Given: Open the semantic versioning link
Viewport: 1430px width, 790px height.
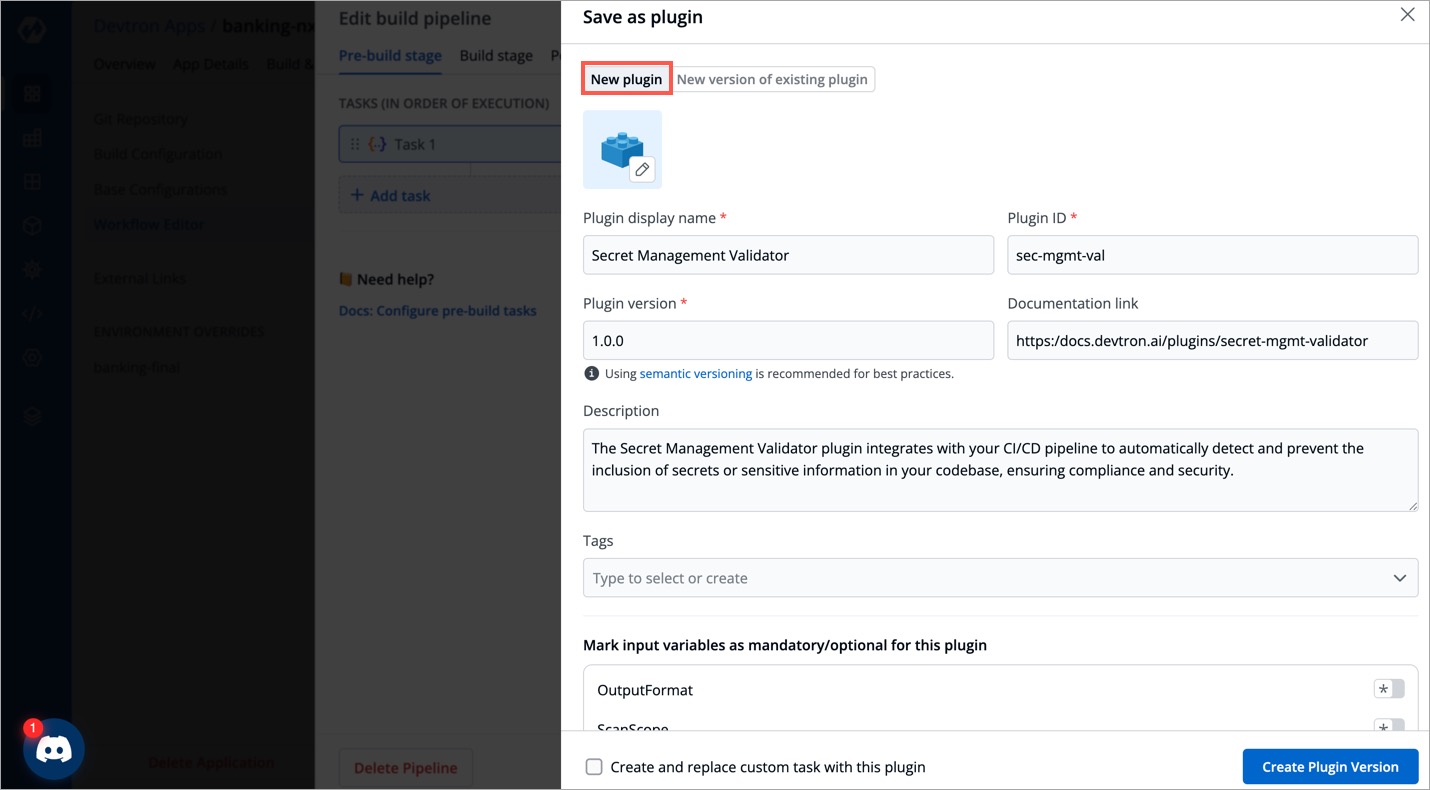Looking at the screenshot, I should tap(696, 373).
